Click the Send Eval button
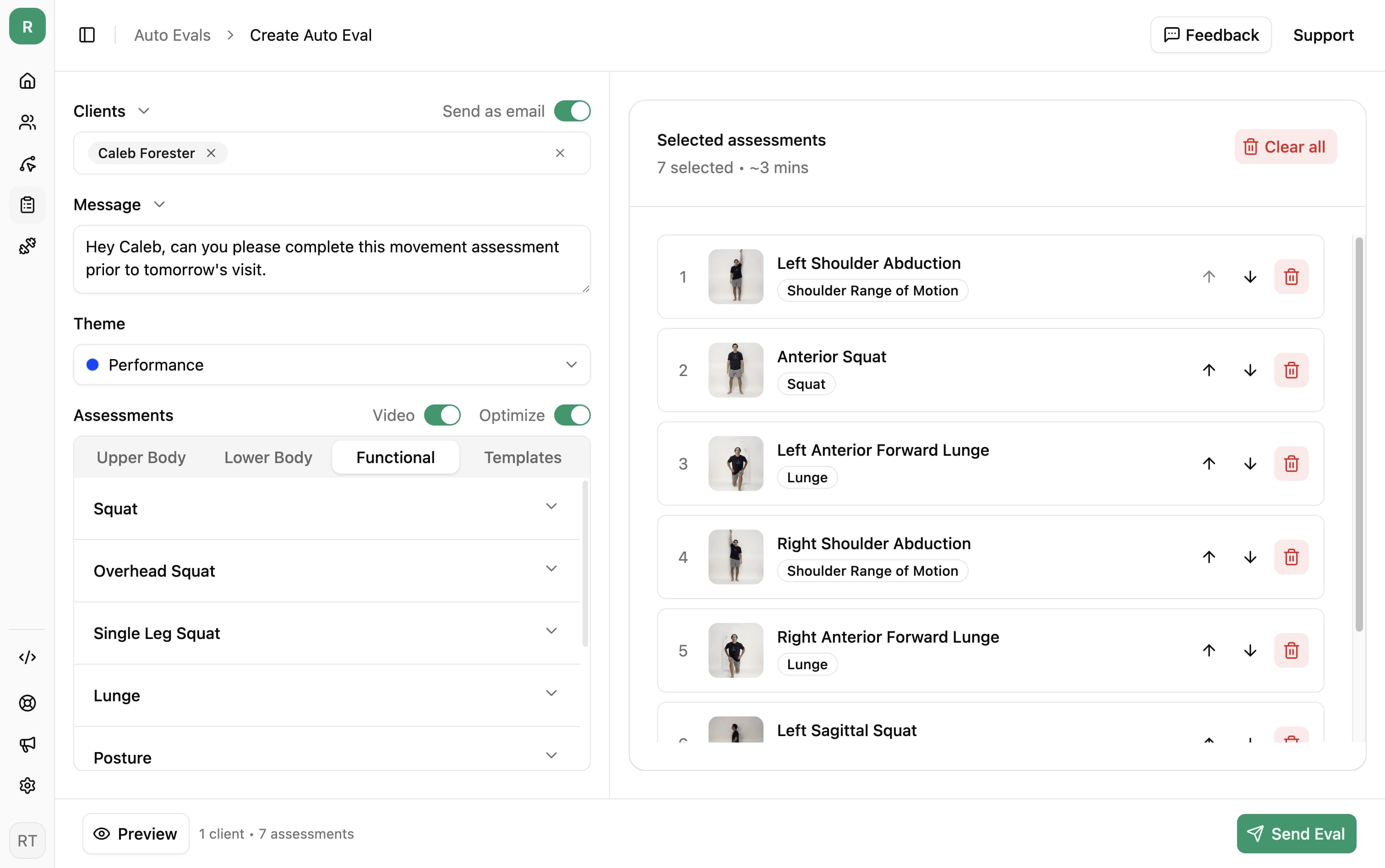 click(x=1296, y=834)
